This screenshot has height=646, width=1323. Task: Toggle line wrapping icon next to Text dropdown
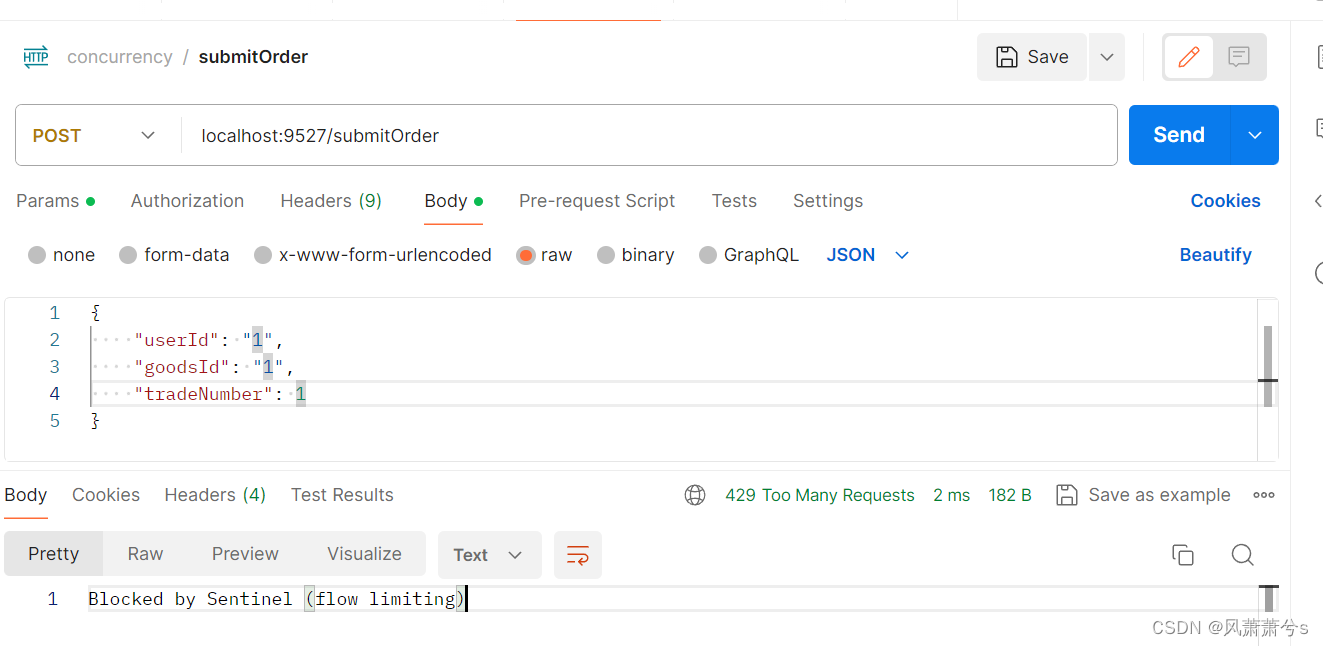pos(578,554)
